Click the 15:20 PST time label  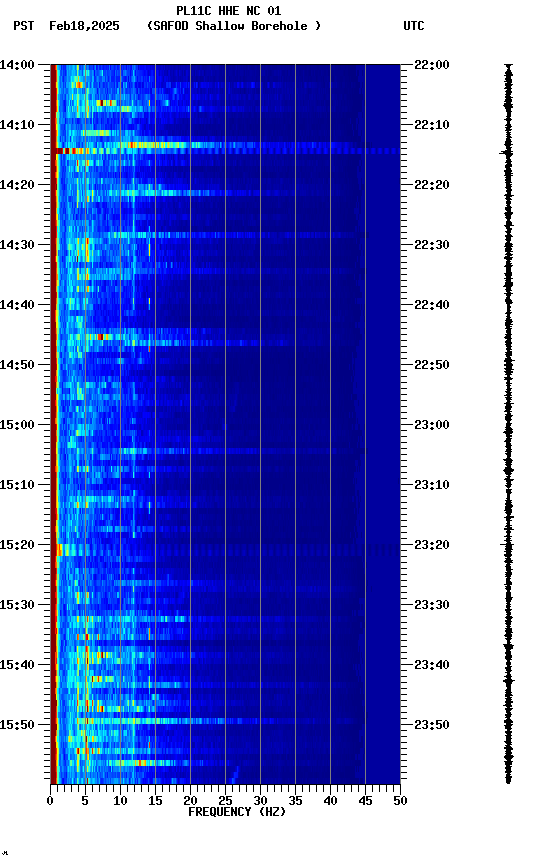pyautogui.click(x=17, y=546)
